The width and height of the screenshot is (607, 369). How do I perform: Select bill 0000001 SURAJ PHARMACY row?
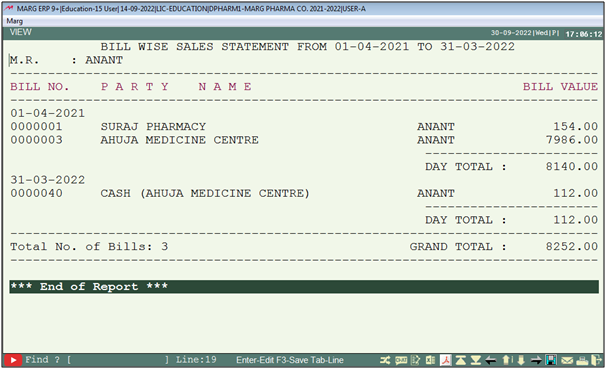pyautogui.click(x=304, y=127)
